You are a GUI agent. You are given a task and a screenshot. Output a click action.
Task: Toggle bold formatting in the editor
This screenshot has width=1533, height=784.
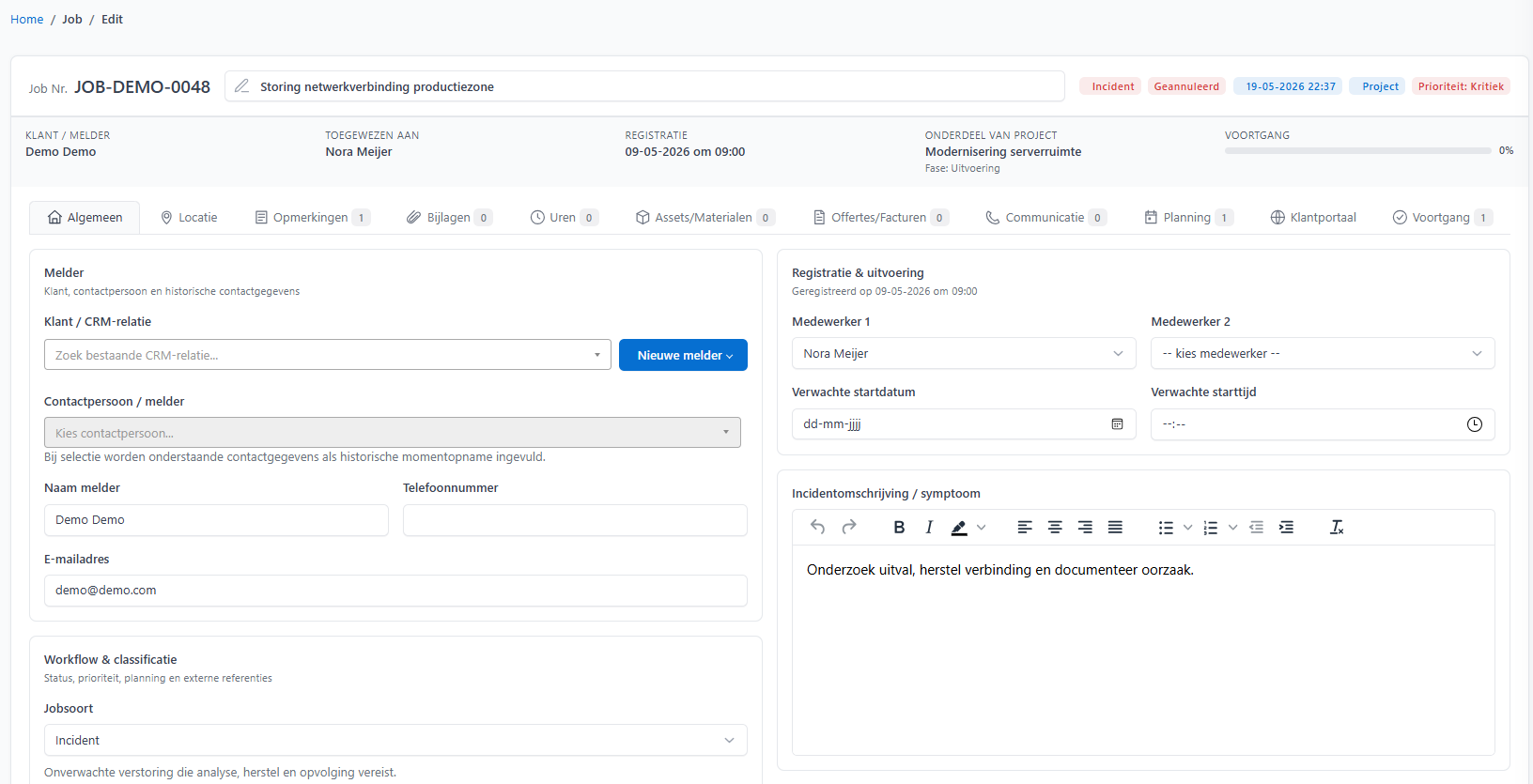tap(899, 528)
